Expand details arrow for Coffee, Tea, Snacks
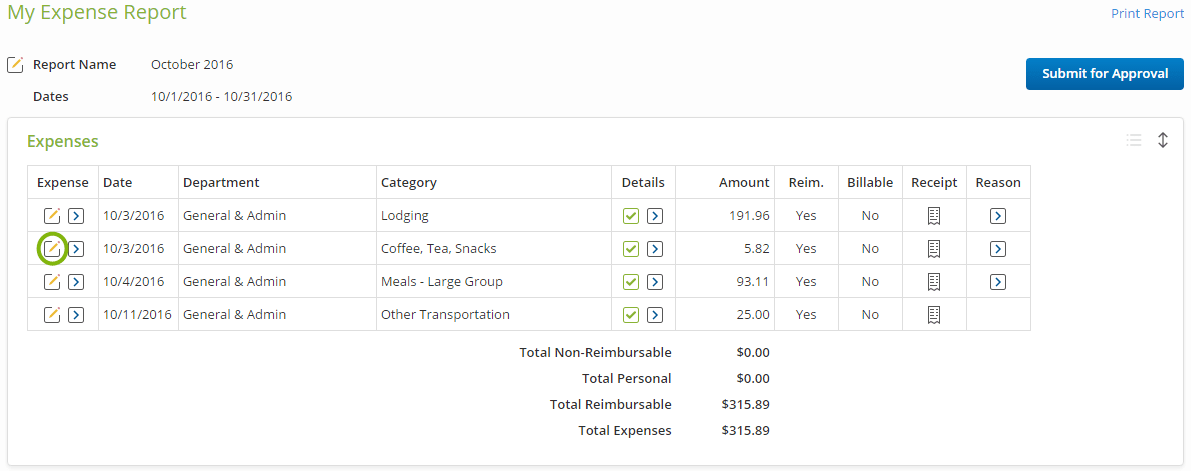The image size is (1191, 471). (655, 248)
